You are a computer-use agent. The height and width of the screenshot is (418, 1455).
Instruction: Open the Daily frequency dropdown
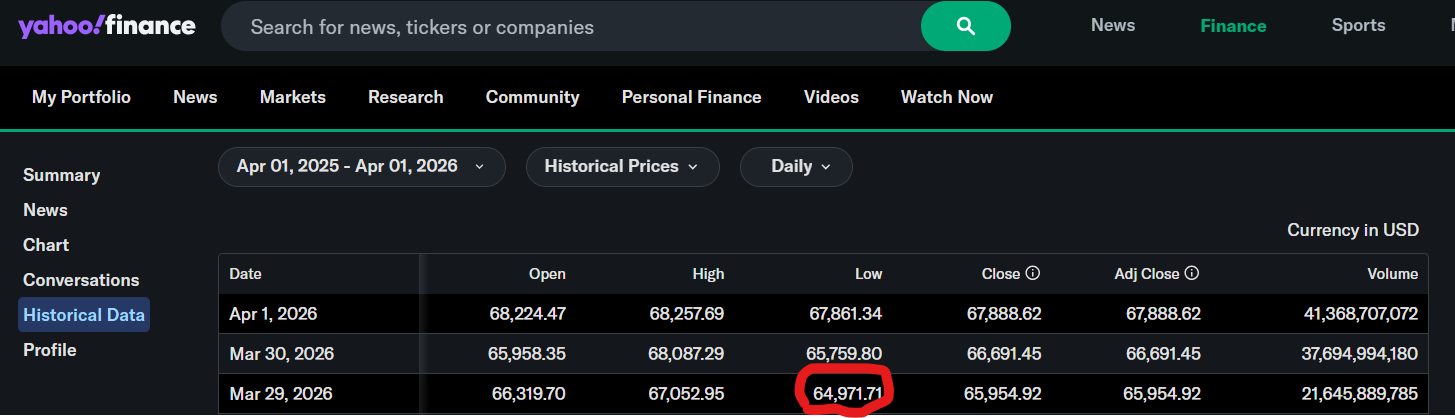[796, 167]
